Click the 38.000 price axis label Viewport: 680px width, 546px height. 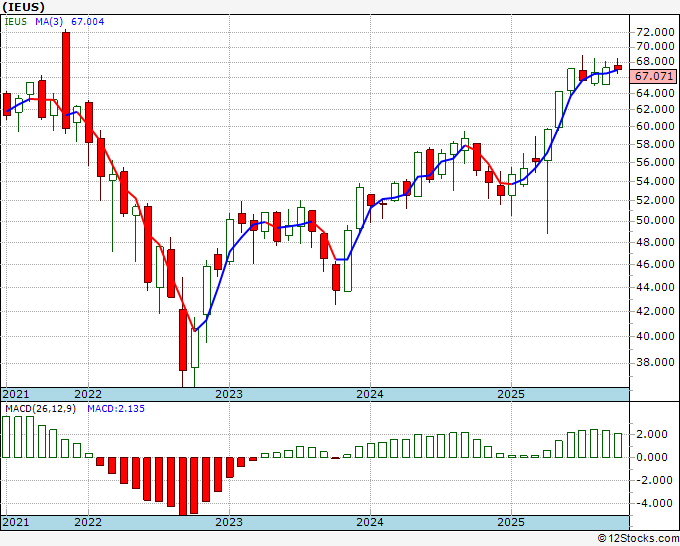655,362
